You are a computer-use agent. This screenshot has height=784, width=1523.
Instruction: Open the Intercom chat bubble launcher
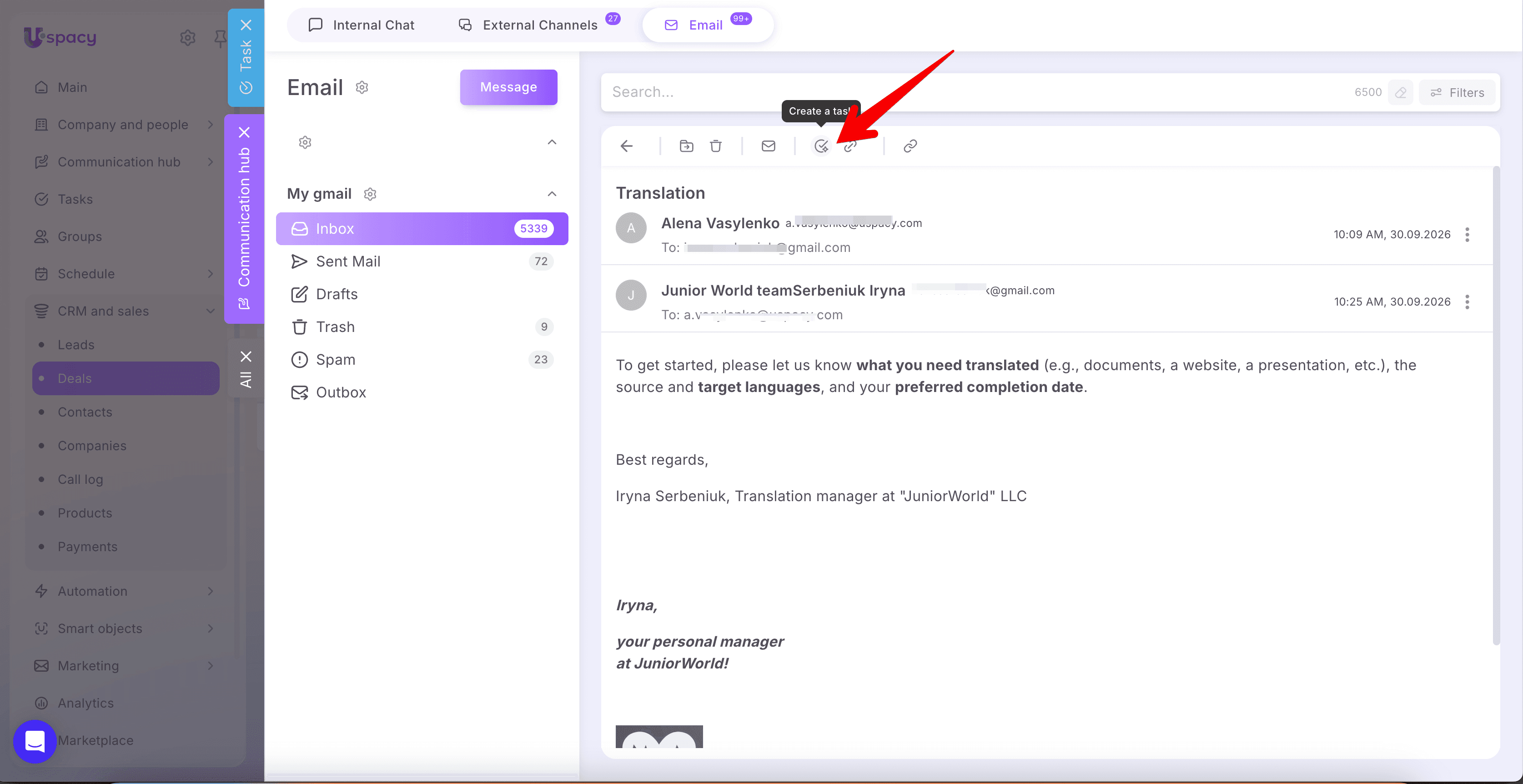(x=35, y=741)
